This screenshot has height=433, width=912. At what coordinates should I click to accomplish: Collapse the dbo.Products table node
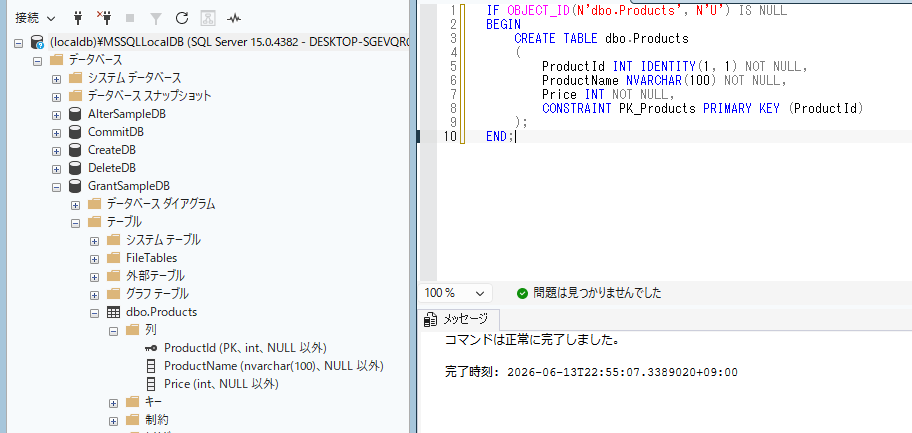coord(94,313)
